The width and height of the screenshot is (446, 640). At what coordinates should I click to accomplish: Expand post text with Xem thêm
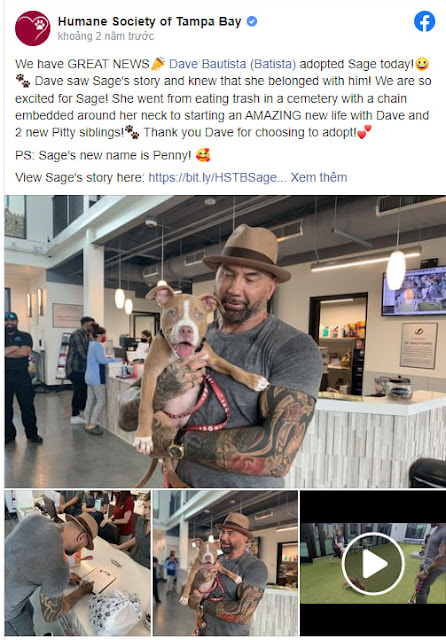tap(319, 178)
